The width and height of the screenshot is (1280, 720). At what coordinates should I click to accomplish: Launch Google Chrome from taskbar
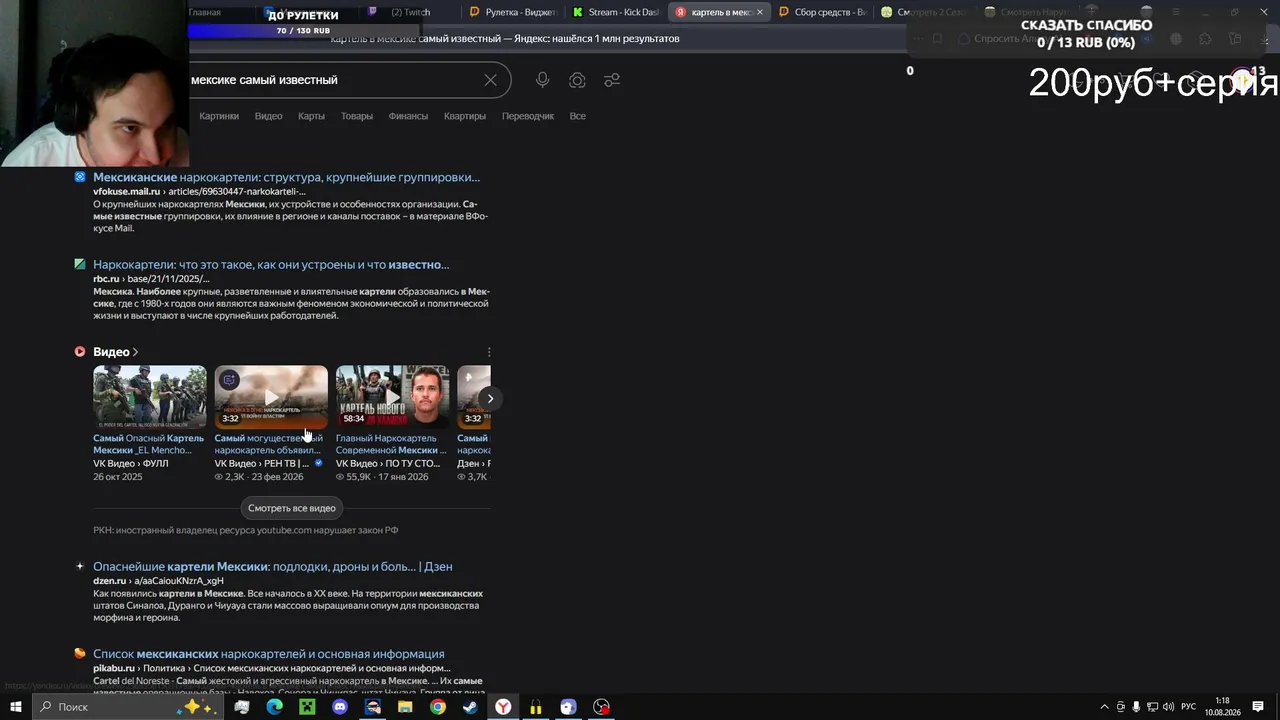click(x=438, y=707)
